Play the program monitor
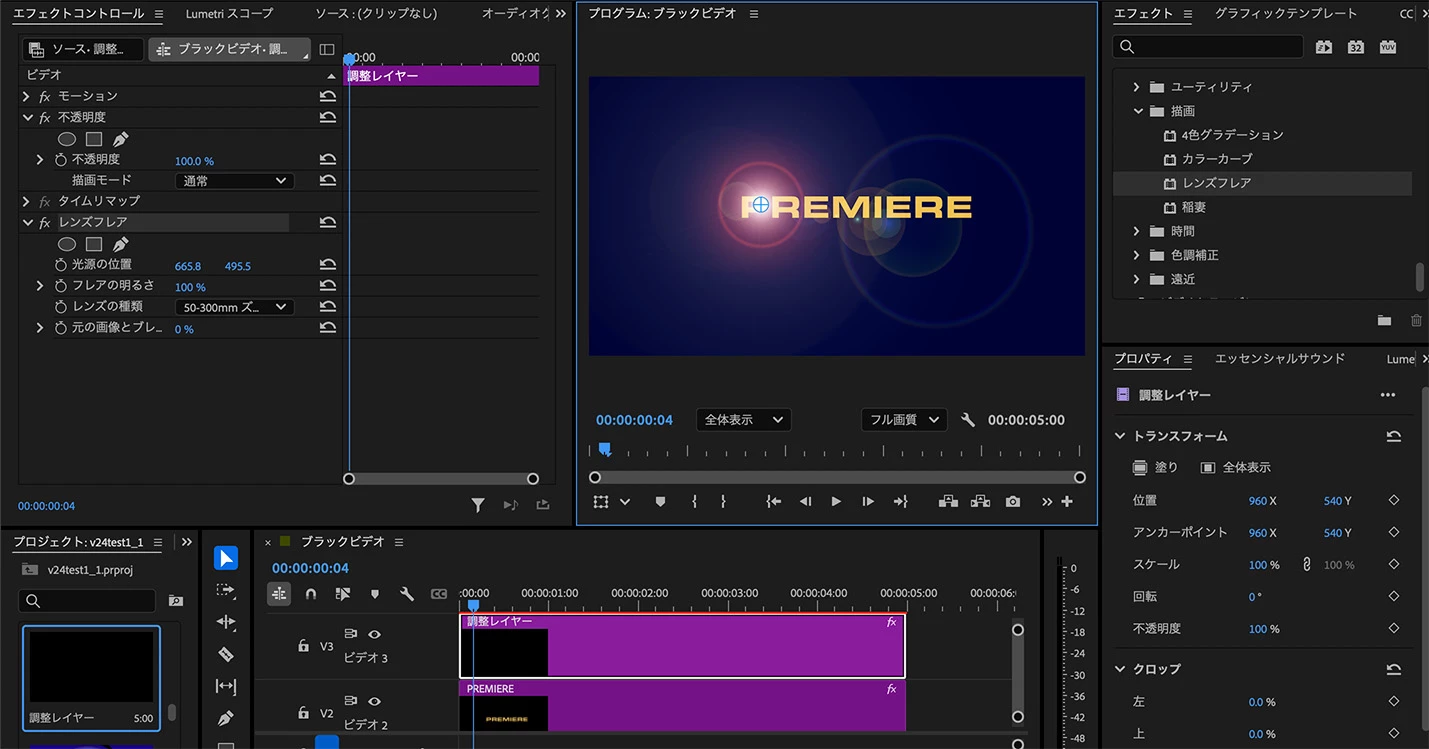1429x749 pixels. [836, 501]
